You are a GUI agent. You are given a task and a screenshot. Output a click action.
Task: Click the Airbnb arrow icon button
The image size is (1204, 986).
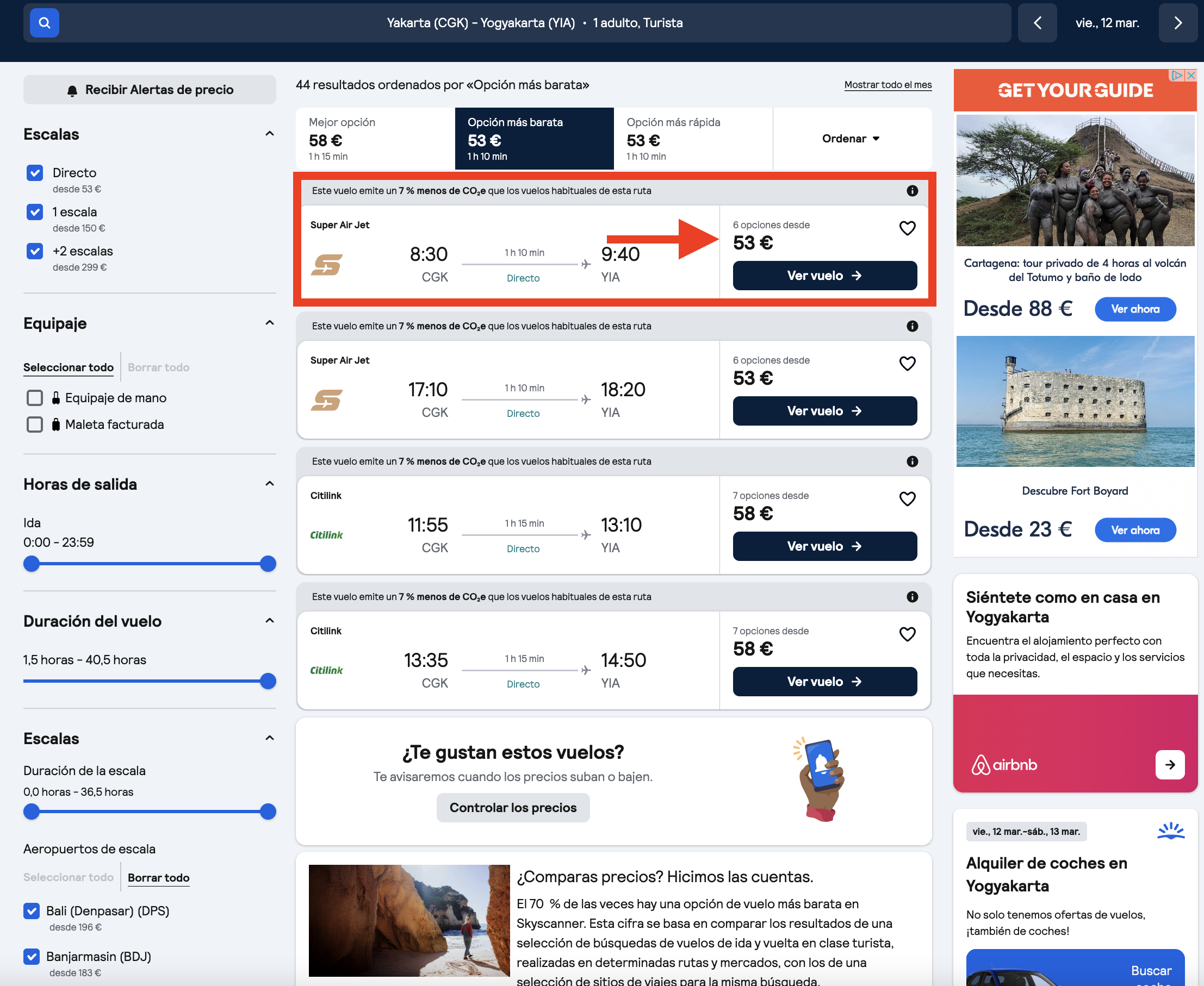1170,764
